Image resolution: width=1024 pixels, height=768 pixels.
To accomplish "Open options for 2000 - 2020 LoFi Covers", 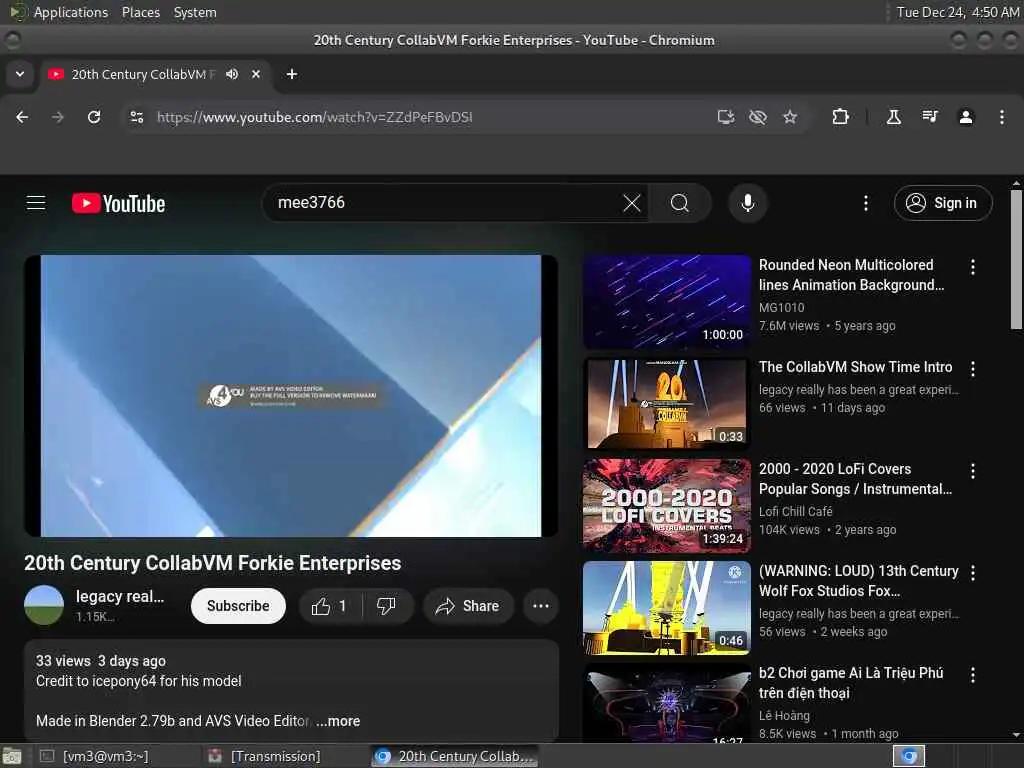I will point(973,471).
